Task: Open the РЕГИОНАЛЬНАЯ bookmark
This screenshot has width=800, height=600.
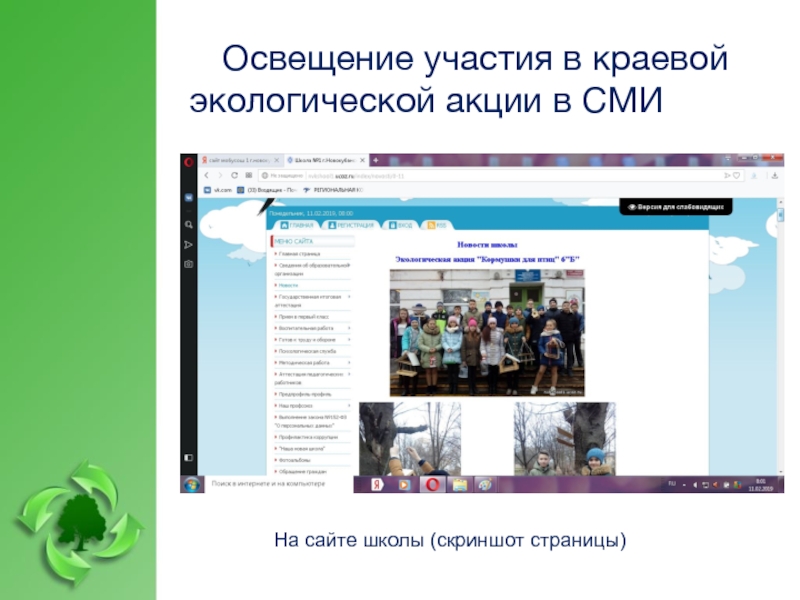Action: 332,190
